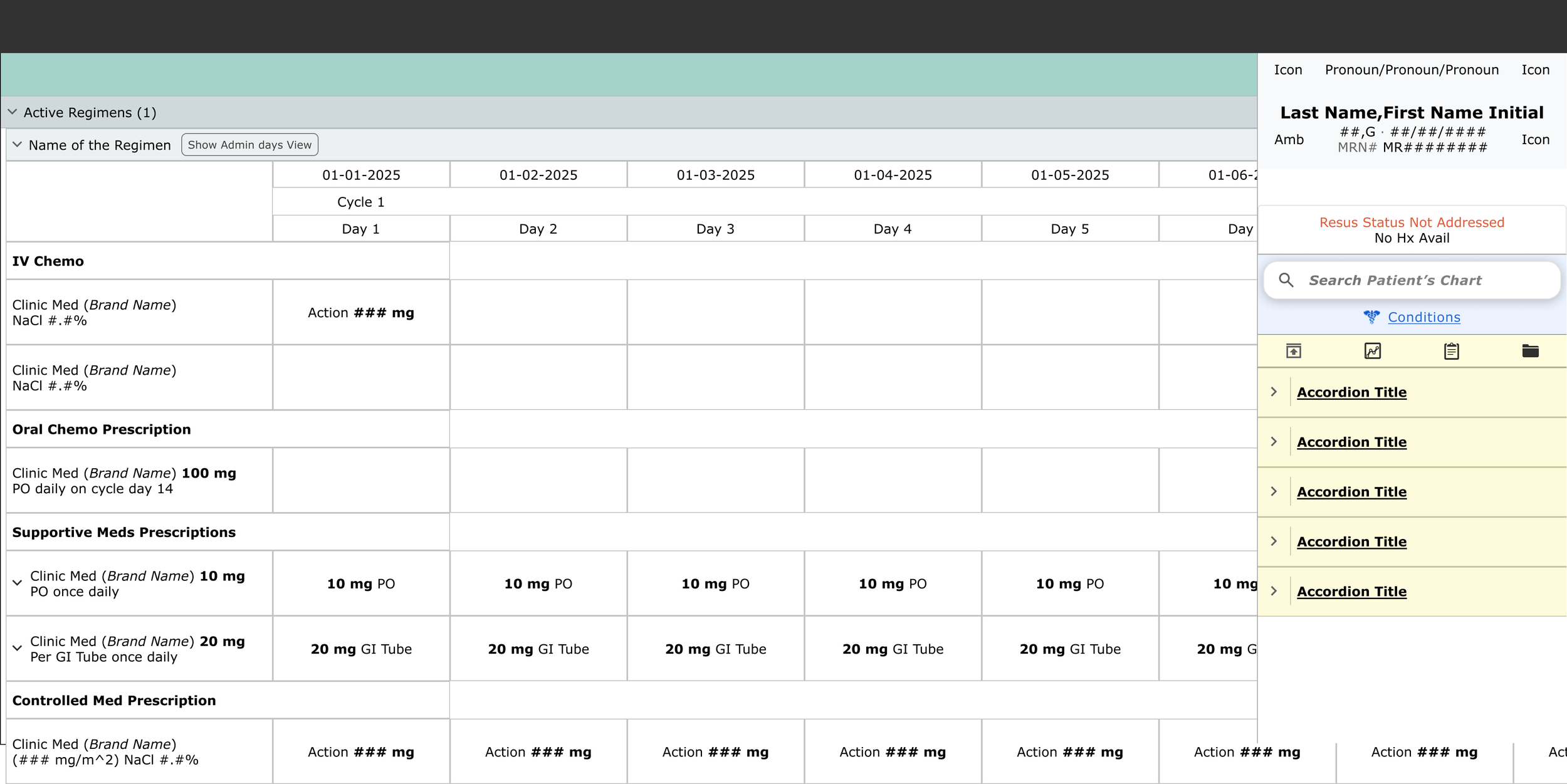Viewport: 1567px width, 784px height.
Task: Expand the first Accordion Title chevron
Action: click(1274, 392)
